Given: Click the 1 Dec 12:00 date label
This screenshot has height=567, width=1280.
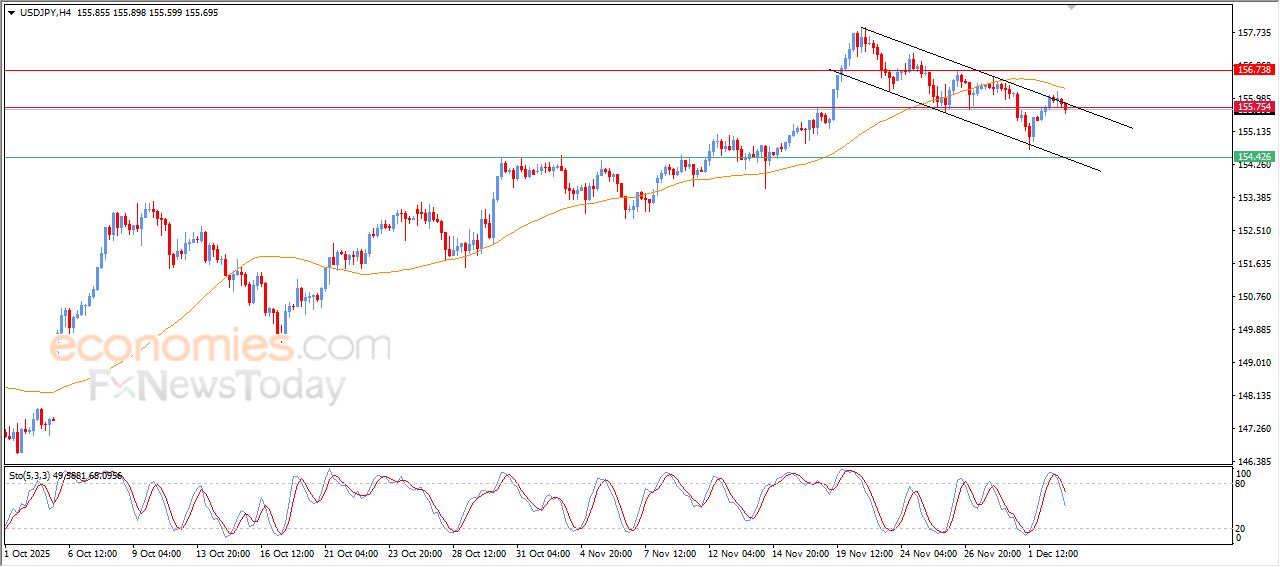Looking at the screenshot, I should (x=1052, y=553).
